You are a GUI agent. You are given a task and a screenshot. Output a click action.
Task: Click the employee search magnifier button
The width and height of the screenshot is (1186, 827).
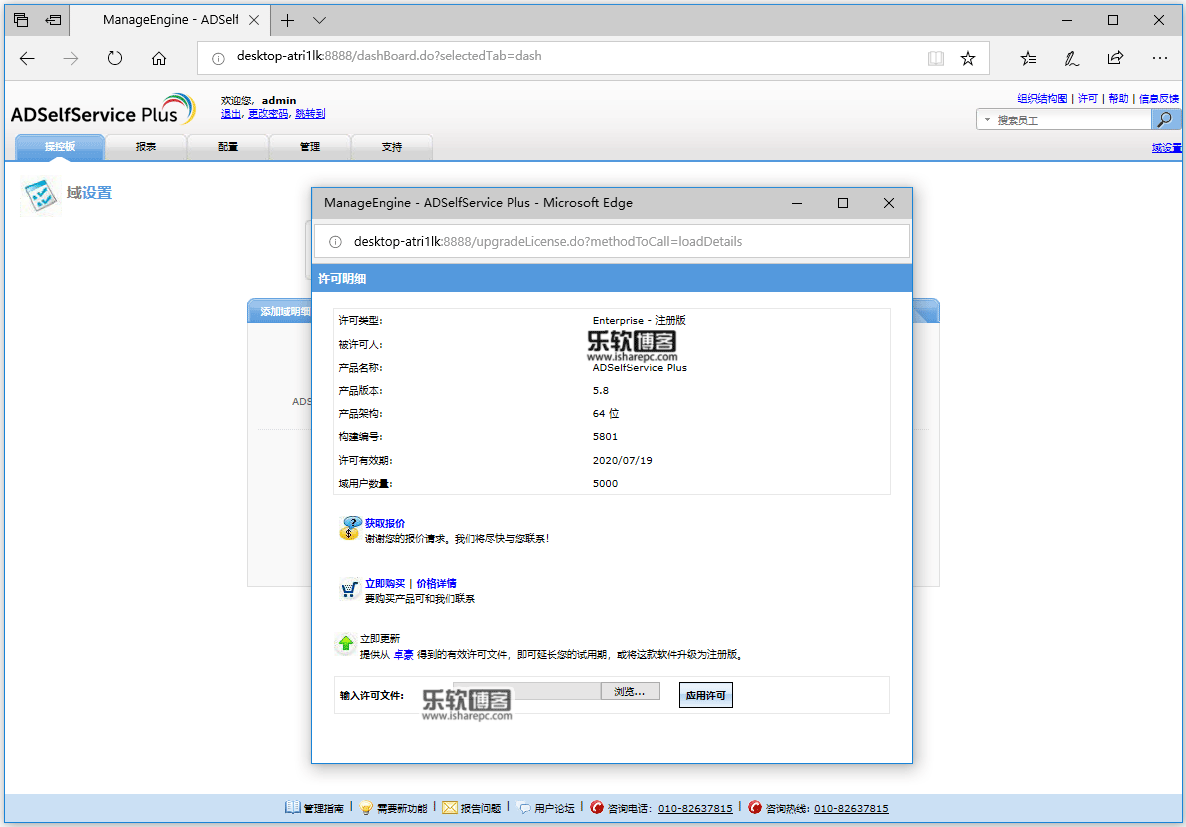click(x=1165, y=120)
